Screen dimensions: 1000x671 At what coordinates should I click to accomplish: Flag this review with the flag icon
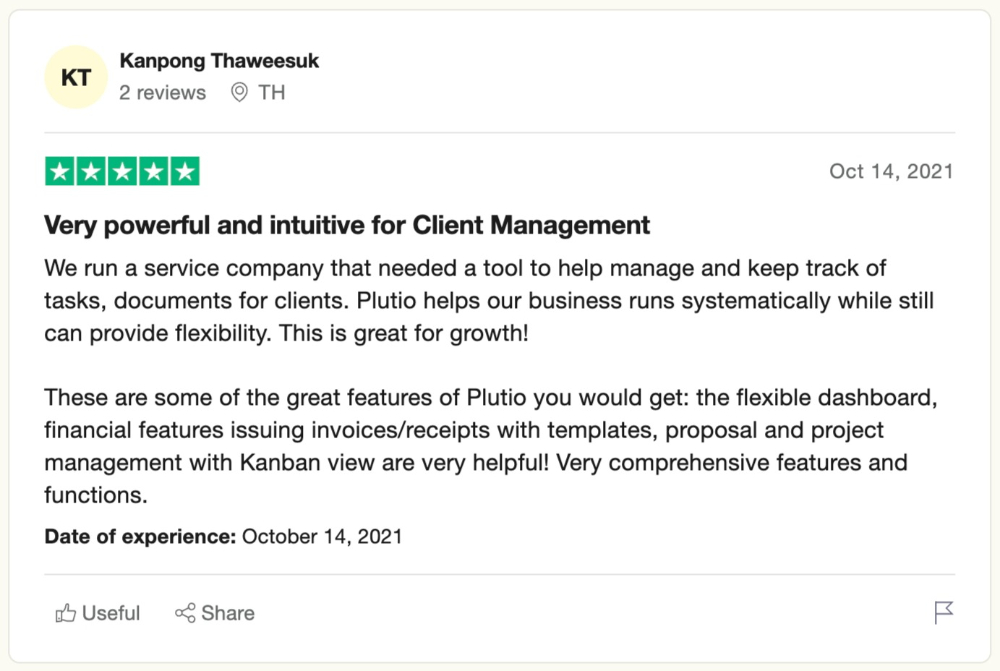943,612
